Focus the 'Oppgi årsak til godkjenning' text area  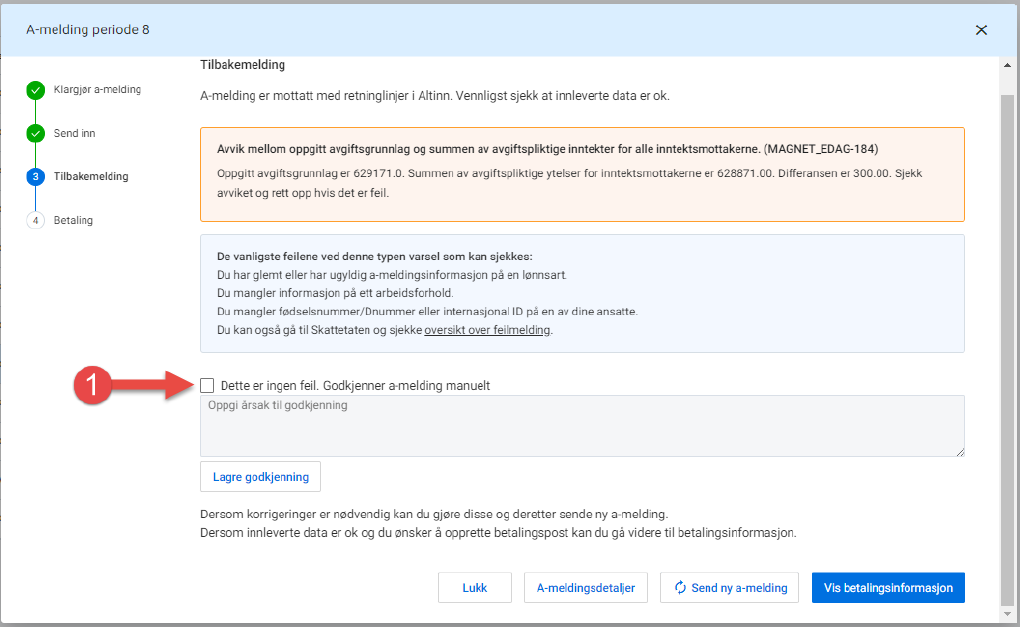tap(582, 426)
